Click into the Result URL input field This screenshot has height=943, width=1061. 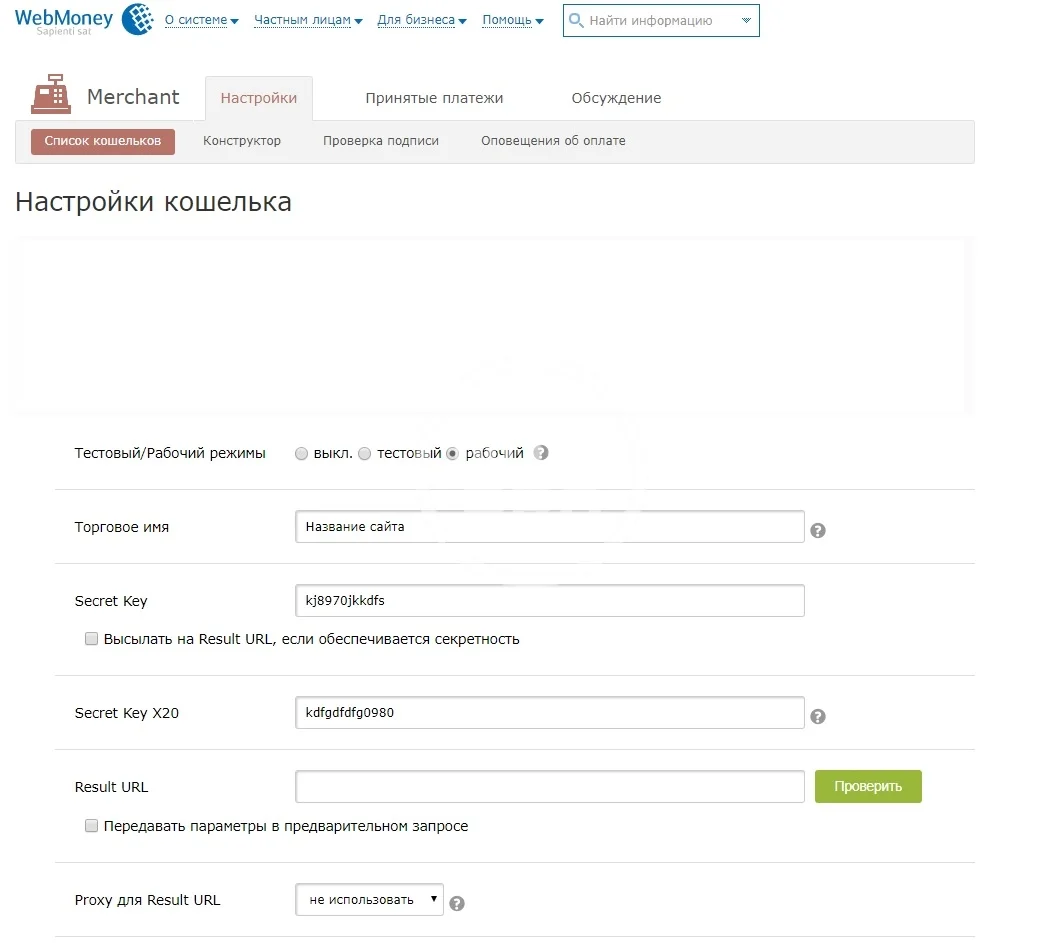click(x=549, y=787)
